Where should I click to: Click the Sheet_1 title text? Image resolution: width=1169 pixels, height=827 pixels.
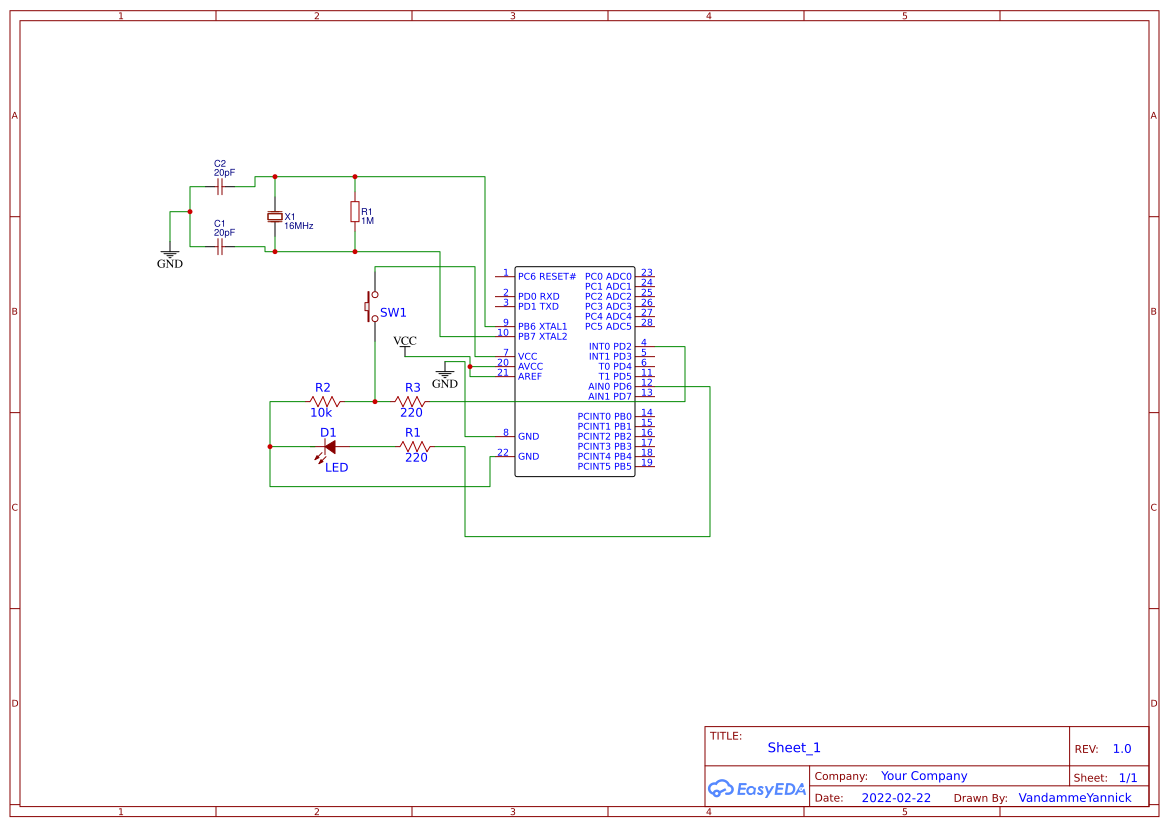(x=793, y=748)
